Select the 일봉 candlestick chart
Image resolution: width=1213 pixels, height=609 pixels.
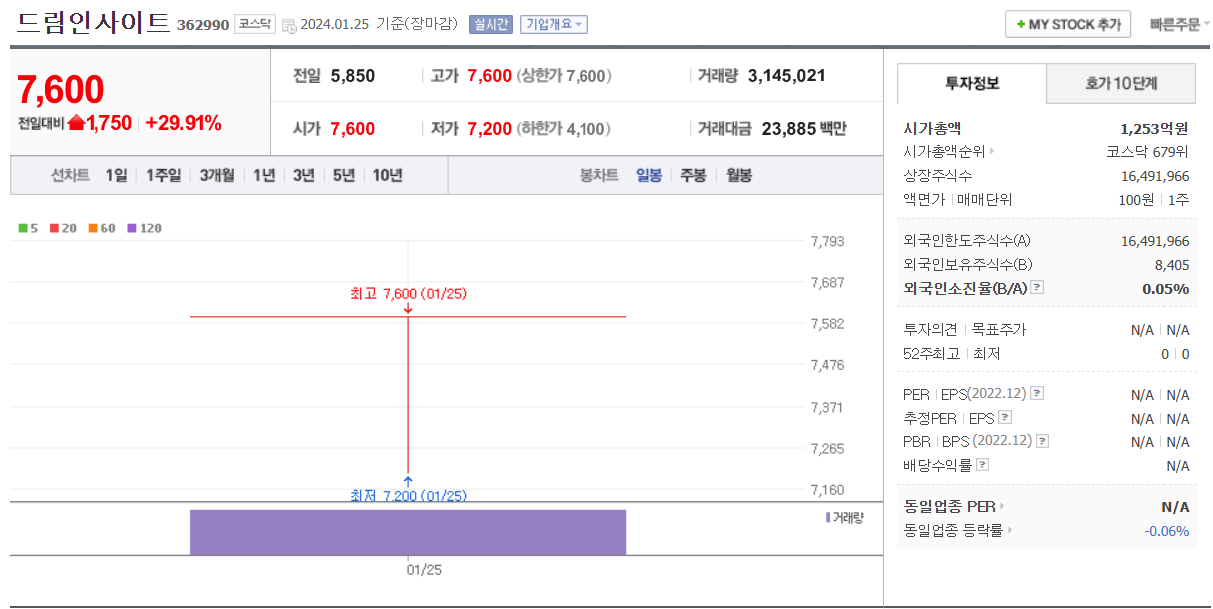point(649,175)
